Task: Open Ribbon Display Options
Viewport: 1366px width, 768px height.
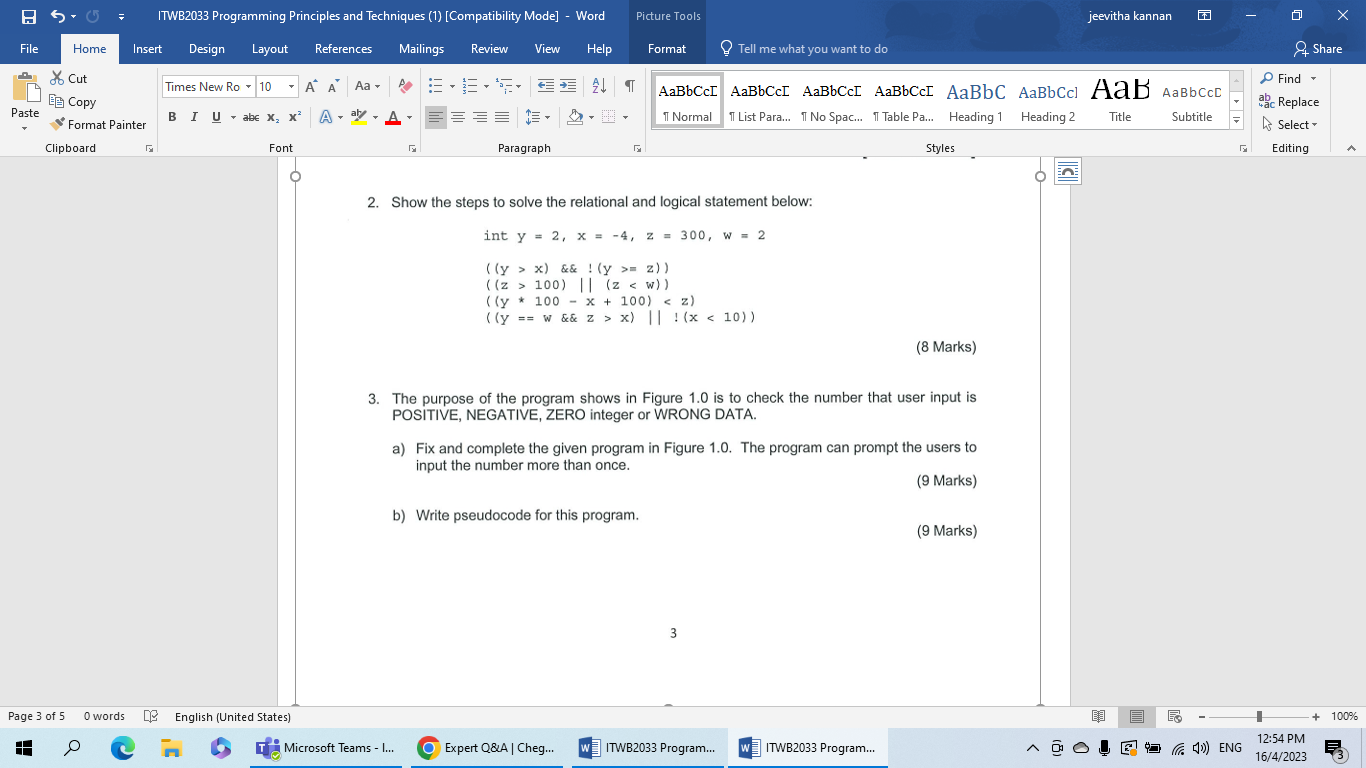Action: click(1205, 16)
